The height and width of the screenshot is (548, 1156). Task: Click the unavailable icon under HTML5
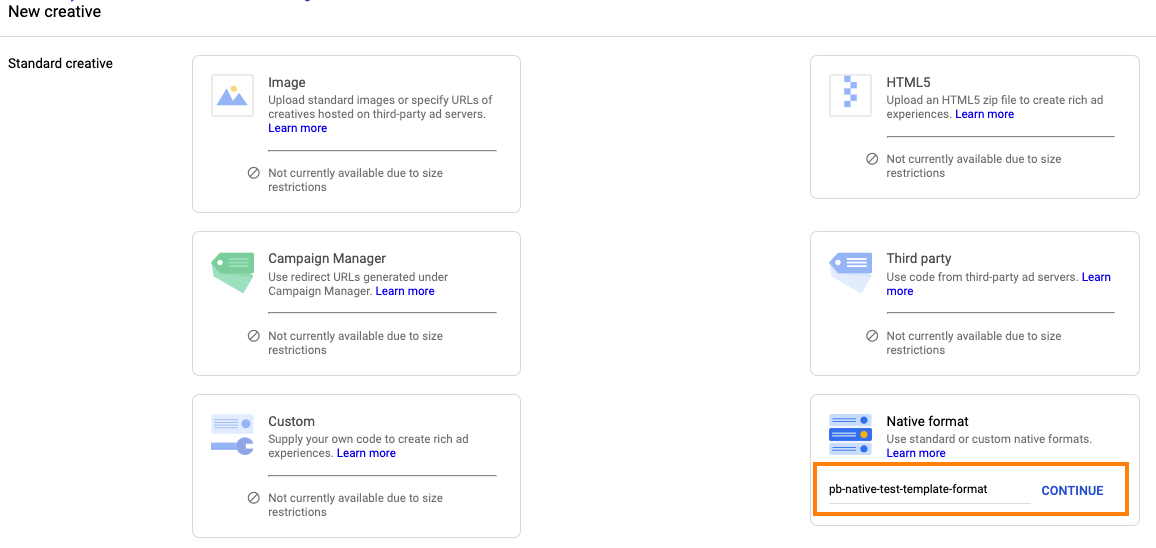click(872, 159)
